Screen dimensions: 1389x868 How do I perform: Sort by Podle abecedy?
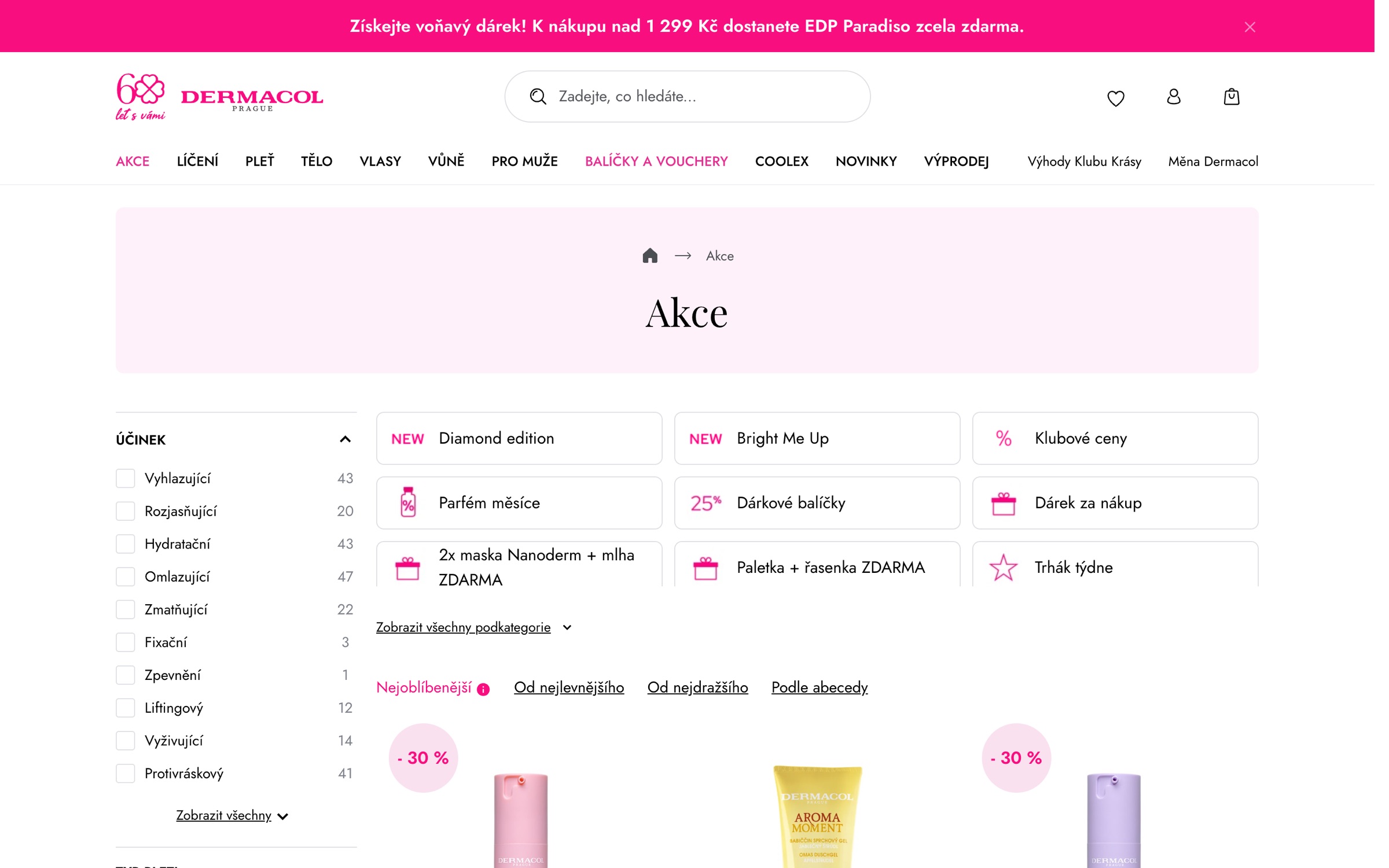point(820,687)
